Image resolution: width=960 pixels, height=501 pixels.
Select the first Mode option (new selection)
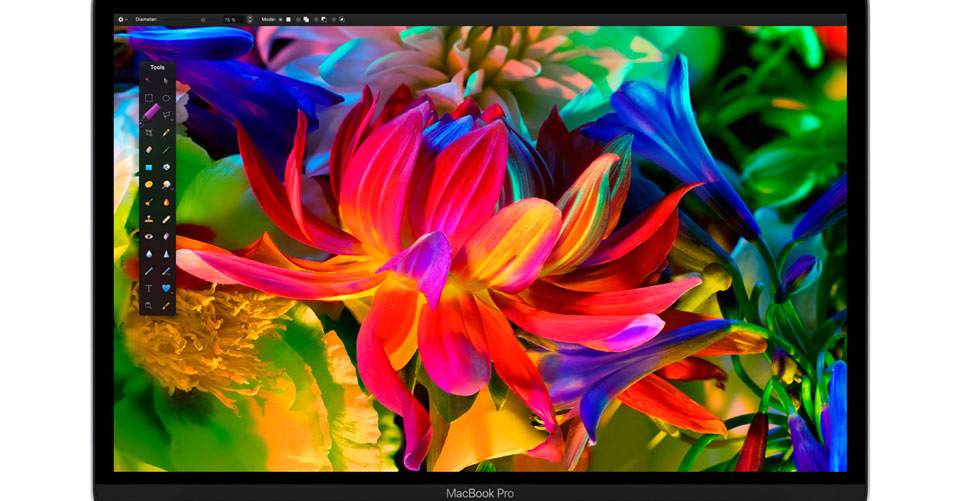288,19
